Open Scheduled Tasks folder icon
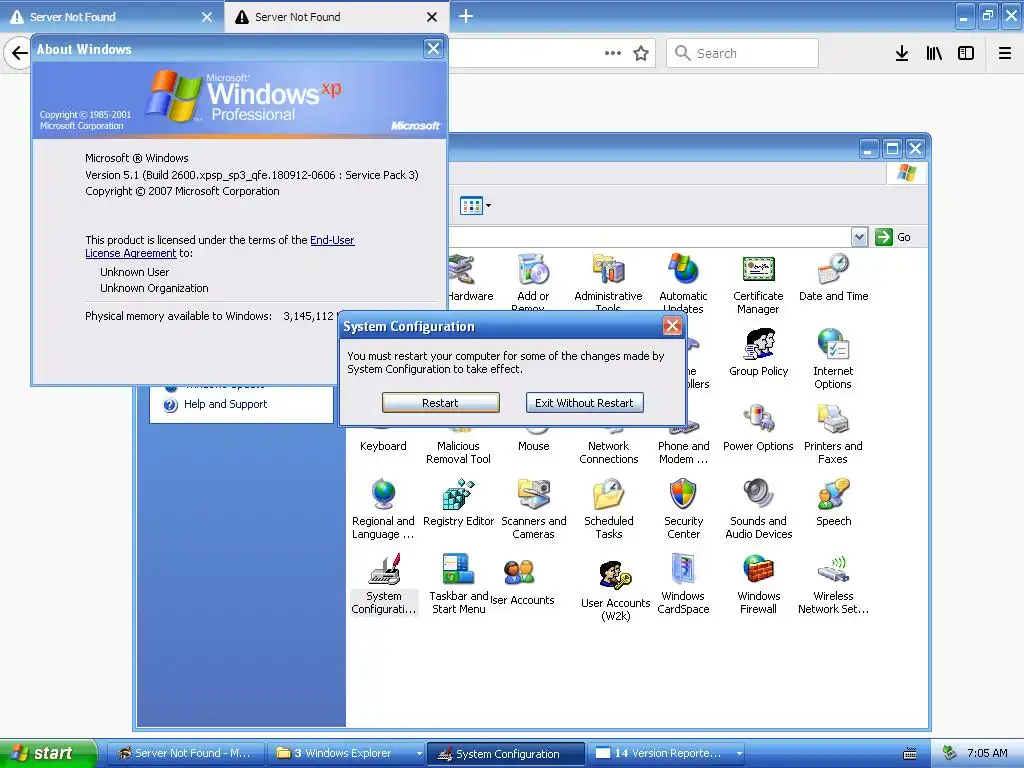Viewport: 1024px width, 768px height. click(609, 509)
